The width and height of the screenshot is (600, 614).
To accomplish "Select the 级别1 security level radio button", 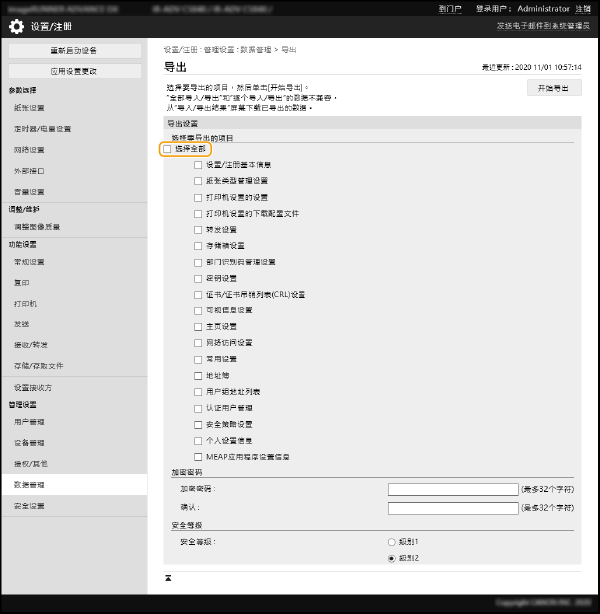I will coord(391,540).
